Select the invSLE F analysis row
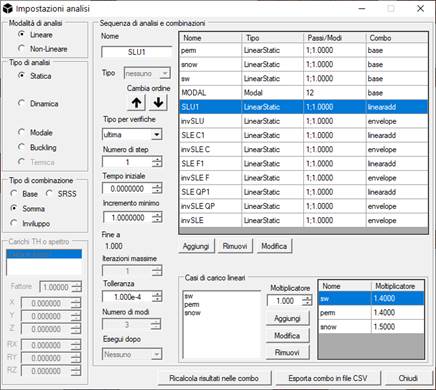The image size is (436, 390). (x=304, y=178)
